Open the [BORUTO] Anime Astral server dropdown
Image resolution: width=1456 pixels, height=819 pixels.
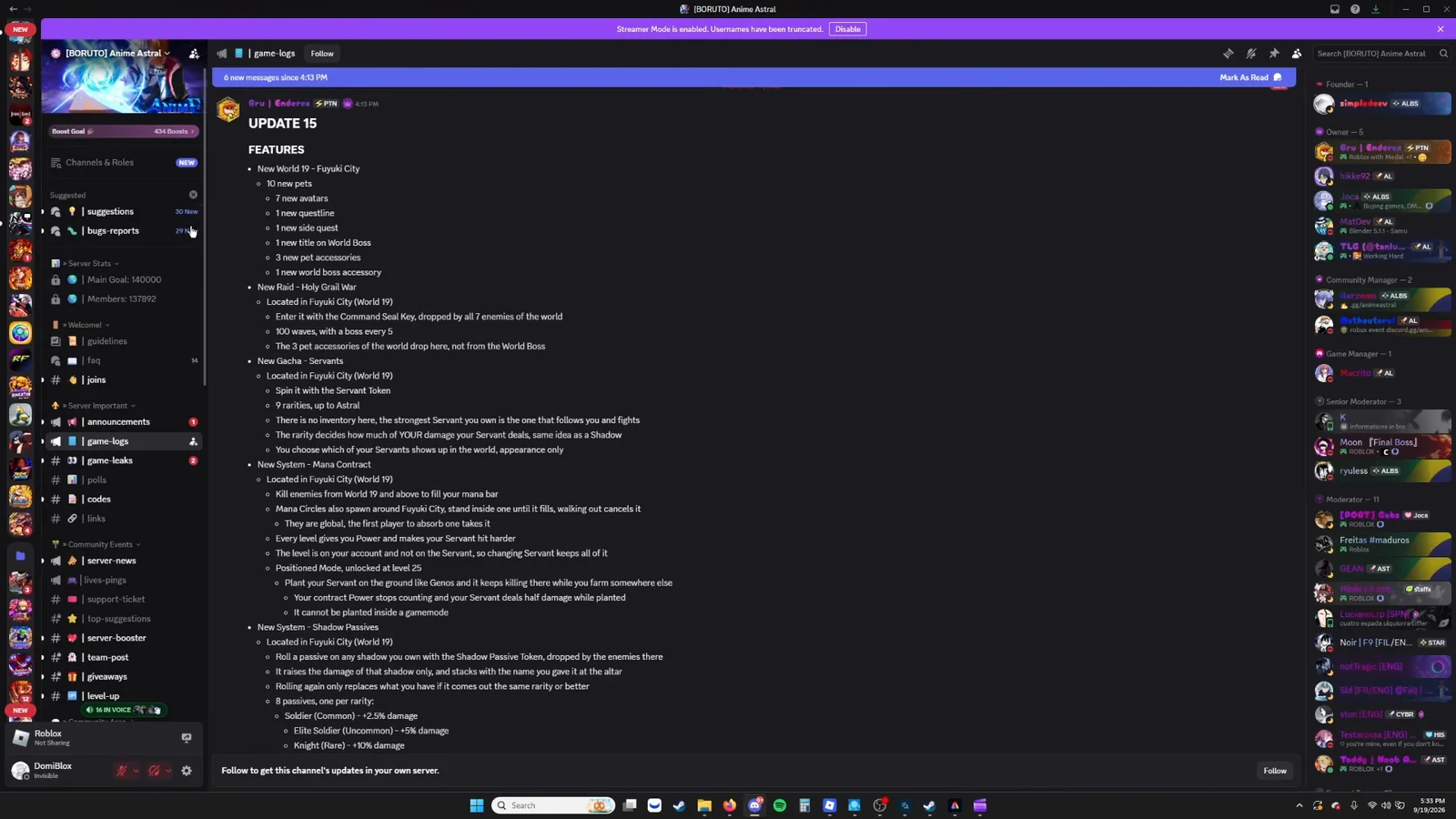coord(116,54)
